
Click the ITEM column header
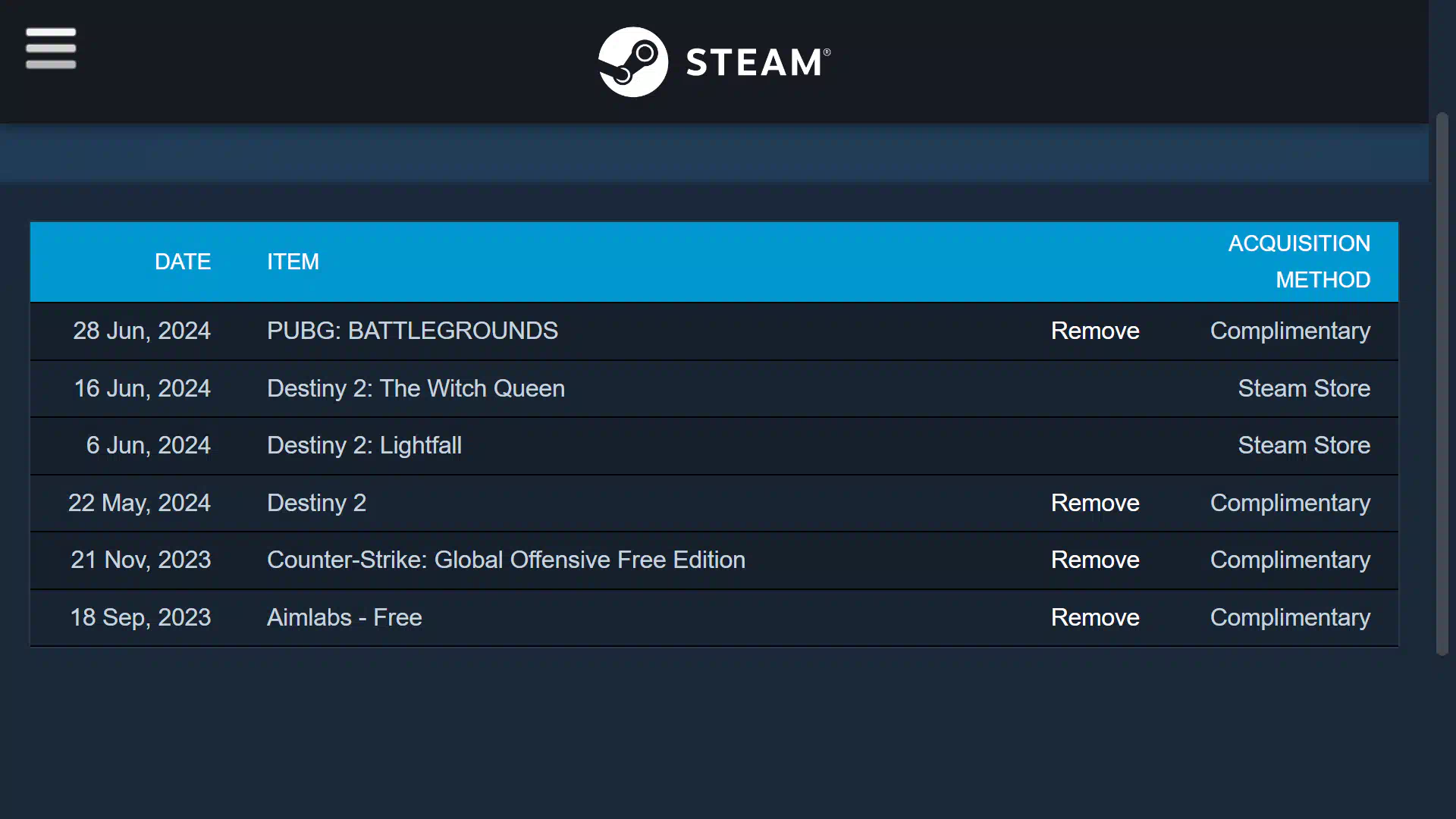coord(293,262)
